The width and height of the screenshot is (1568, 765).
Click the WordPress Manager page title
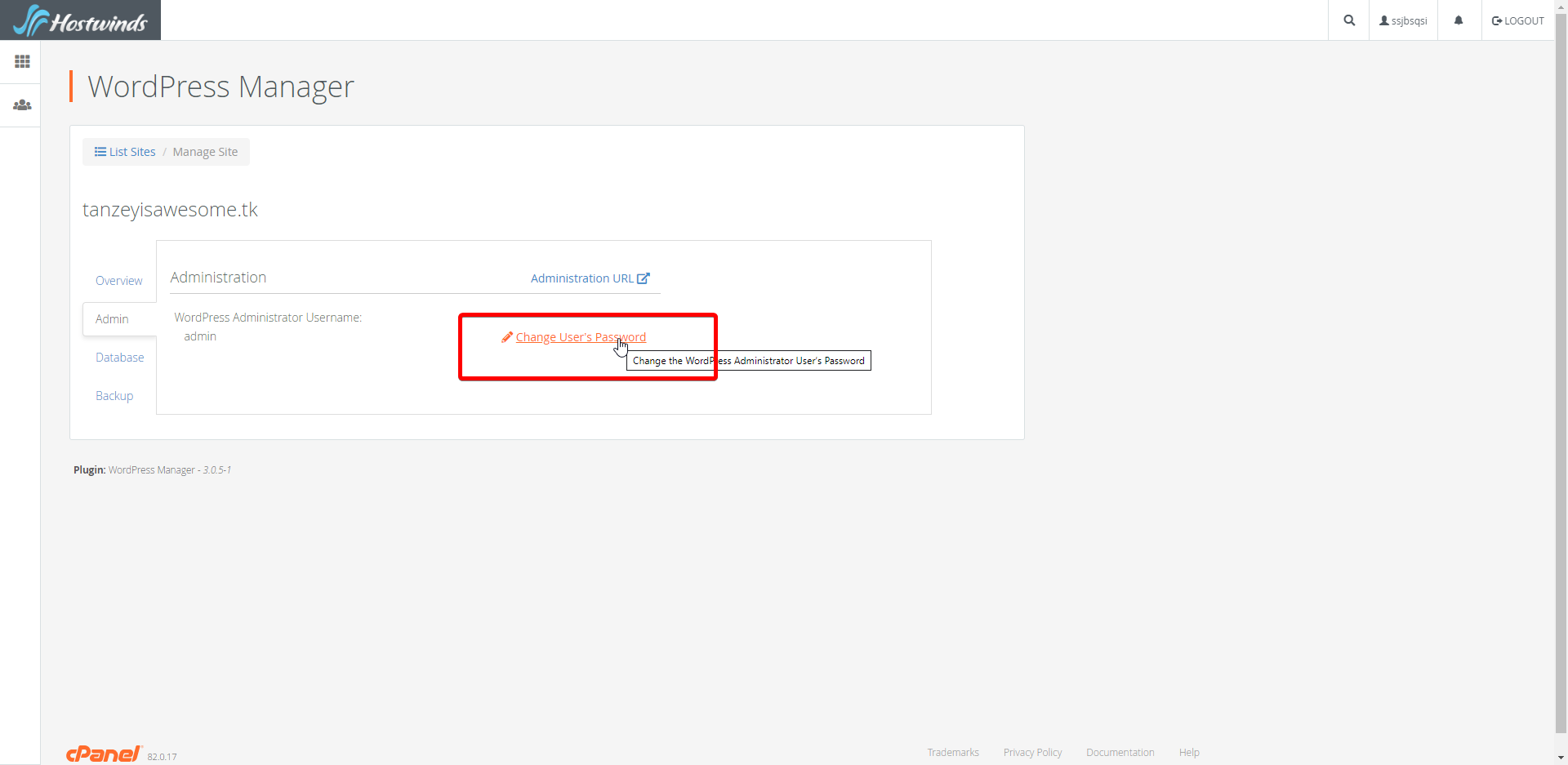click(220, 87)
